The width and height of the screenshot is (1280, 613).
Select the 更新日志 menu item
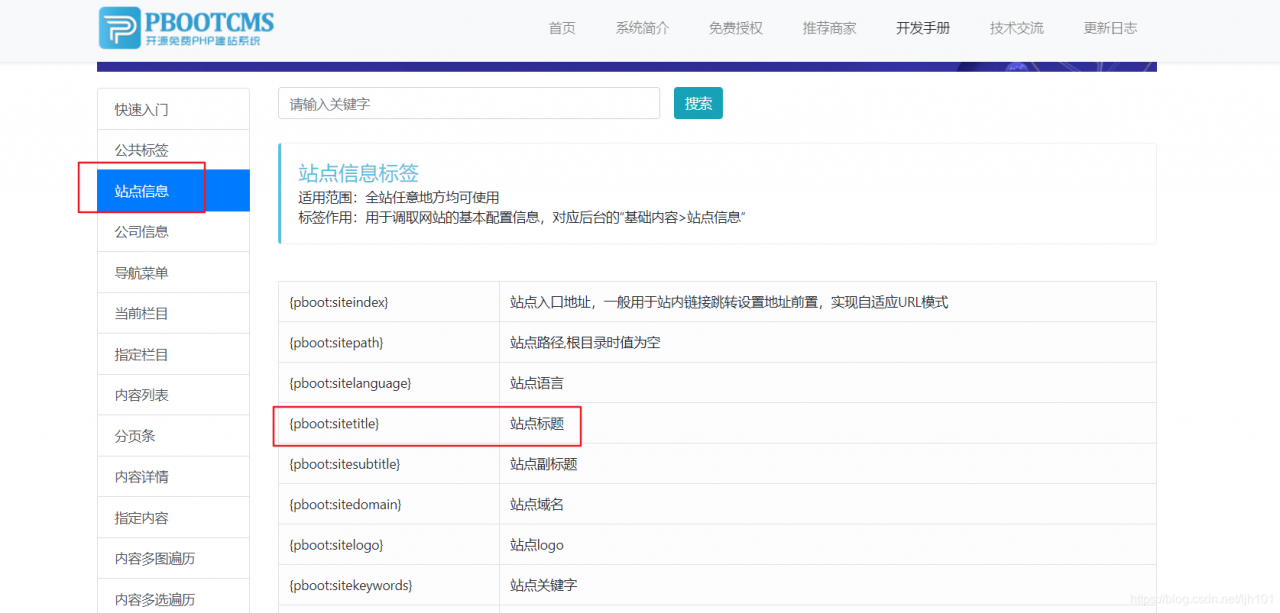click(x=1110, y=28)
